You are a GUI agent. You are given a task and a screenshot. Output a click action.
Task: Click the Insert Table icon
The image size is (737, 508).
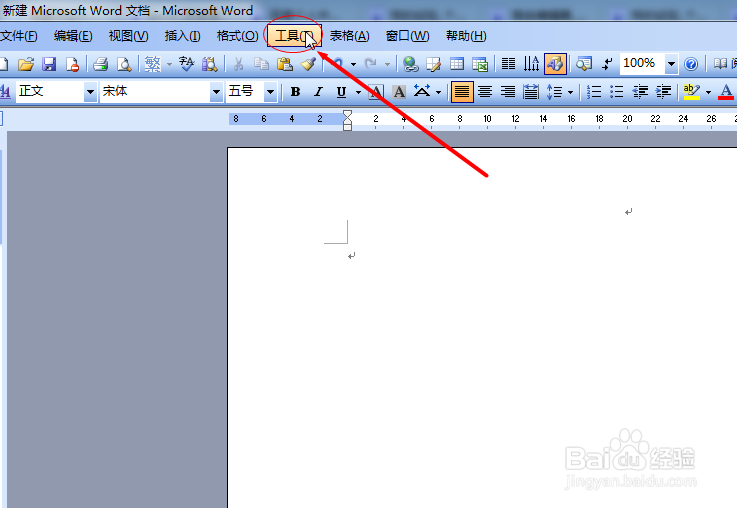pos(457,64)
